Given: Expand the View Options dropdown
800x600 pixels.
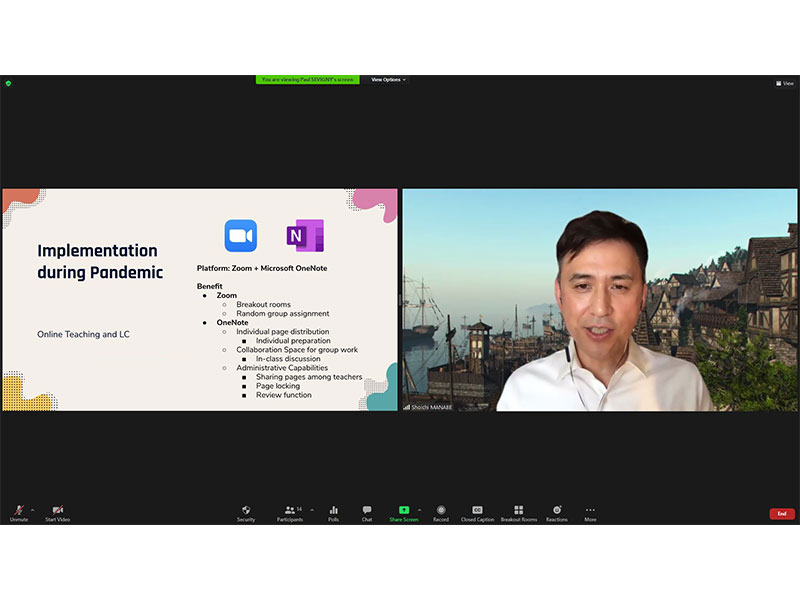Looking at the screenshot, I should [389, 80].
